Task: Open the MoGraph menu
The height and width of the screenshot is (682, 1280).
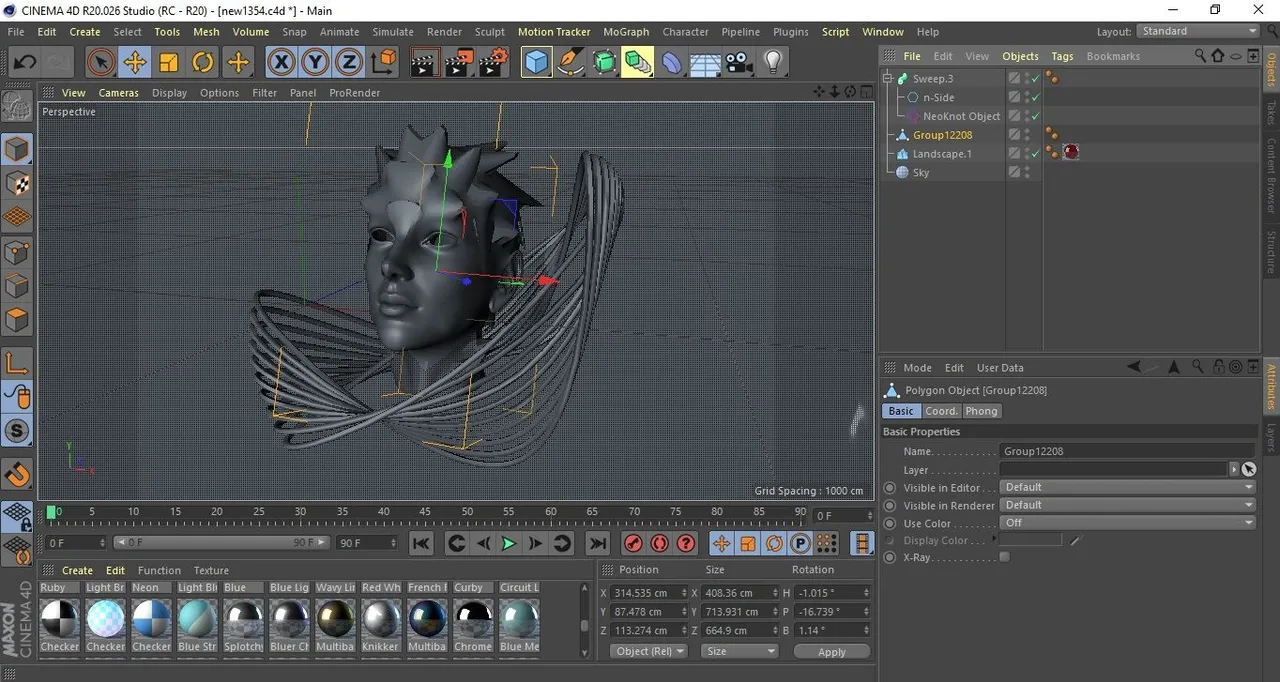Action: click(x=626, y=32)
